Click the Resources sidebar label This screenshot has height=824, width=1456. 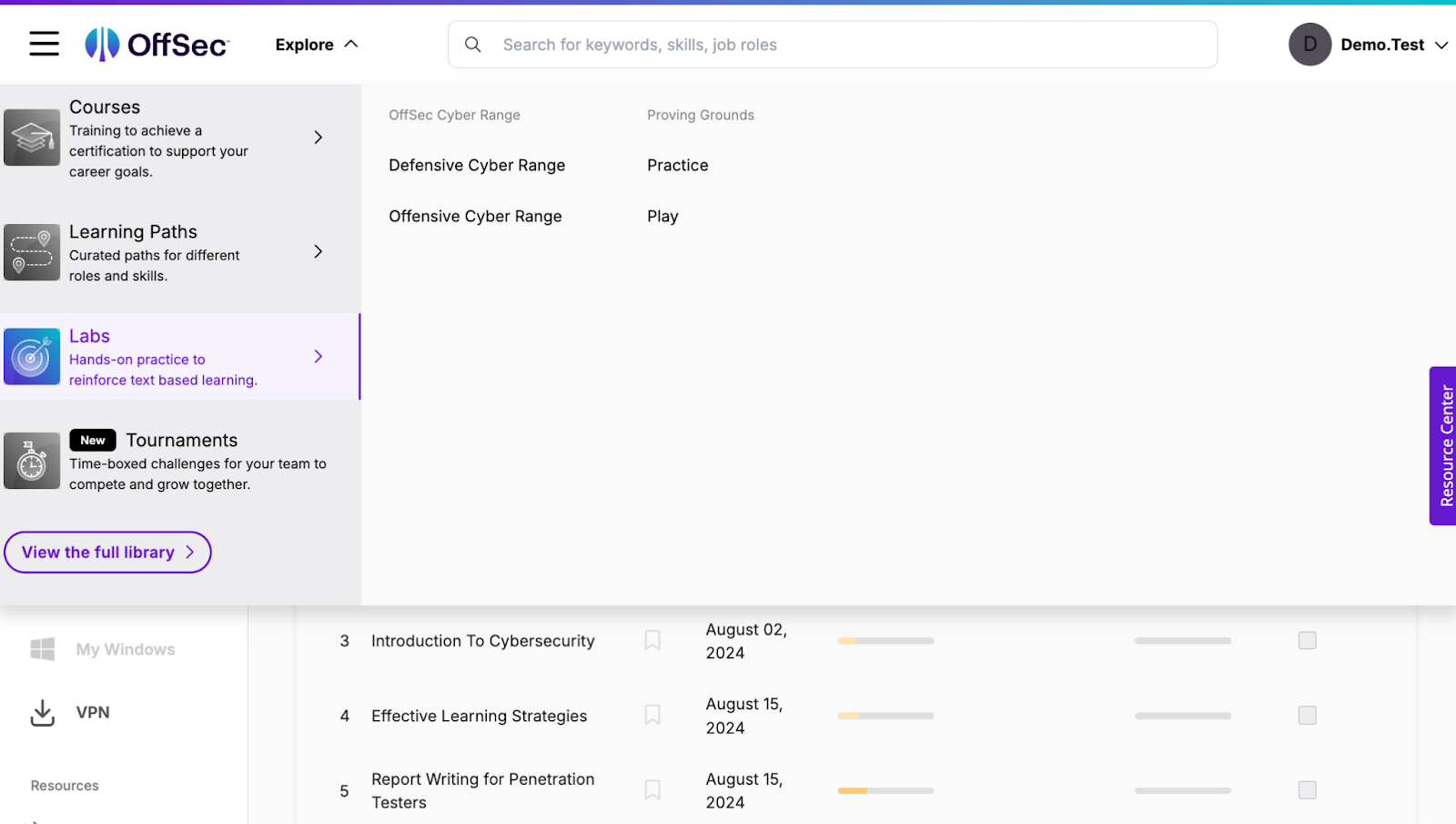(65, 786)
